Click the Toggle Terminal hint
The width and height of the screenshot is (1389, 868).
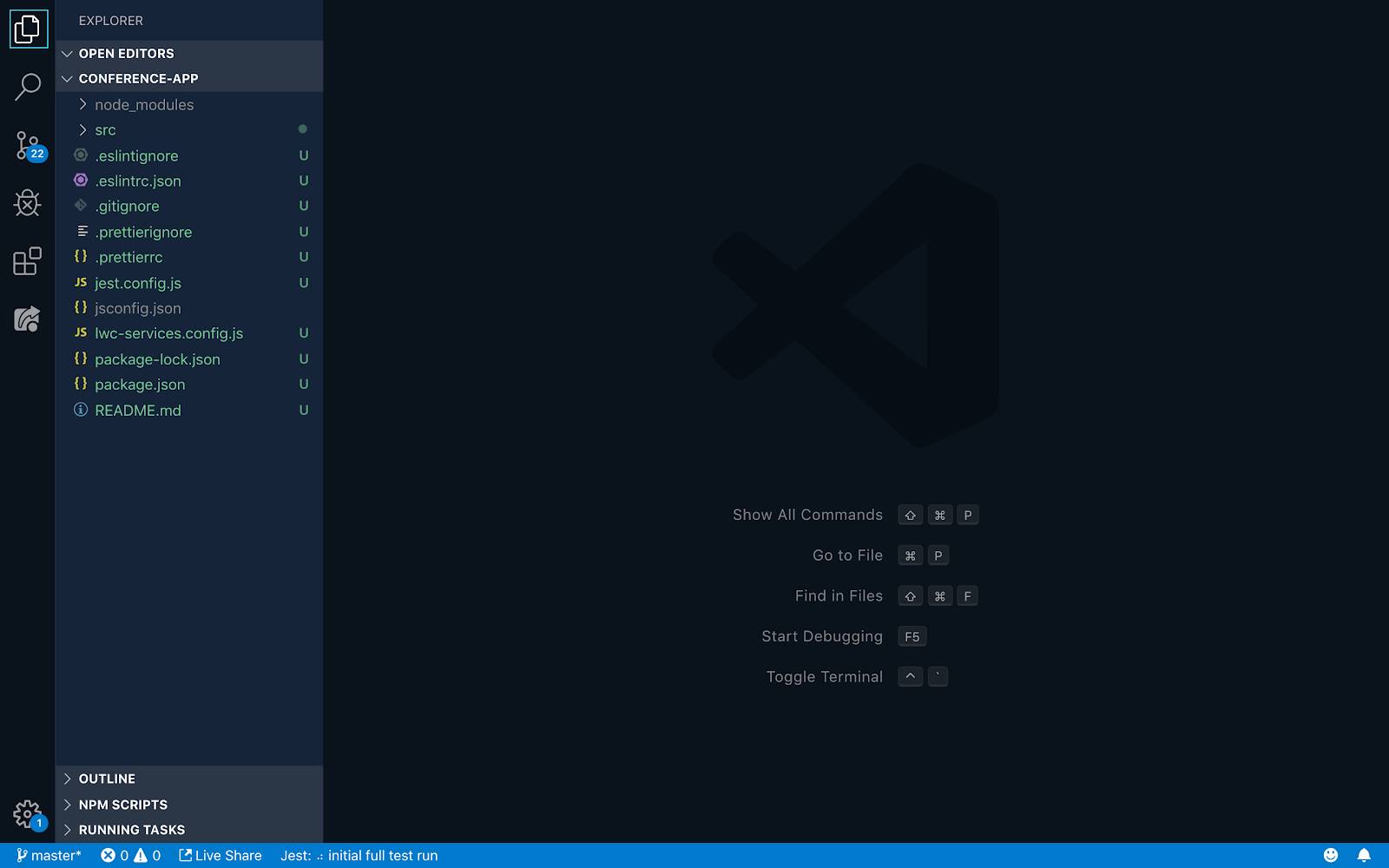824,677
